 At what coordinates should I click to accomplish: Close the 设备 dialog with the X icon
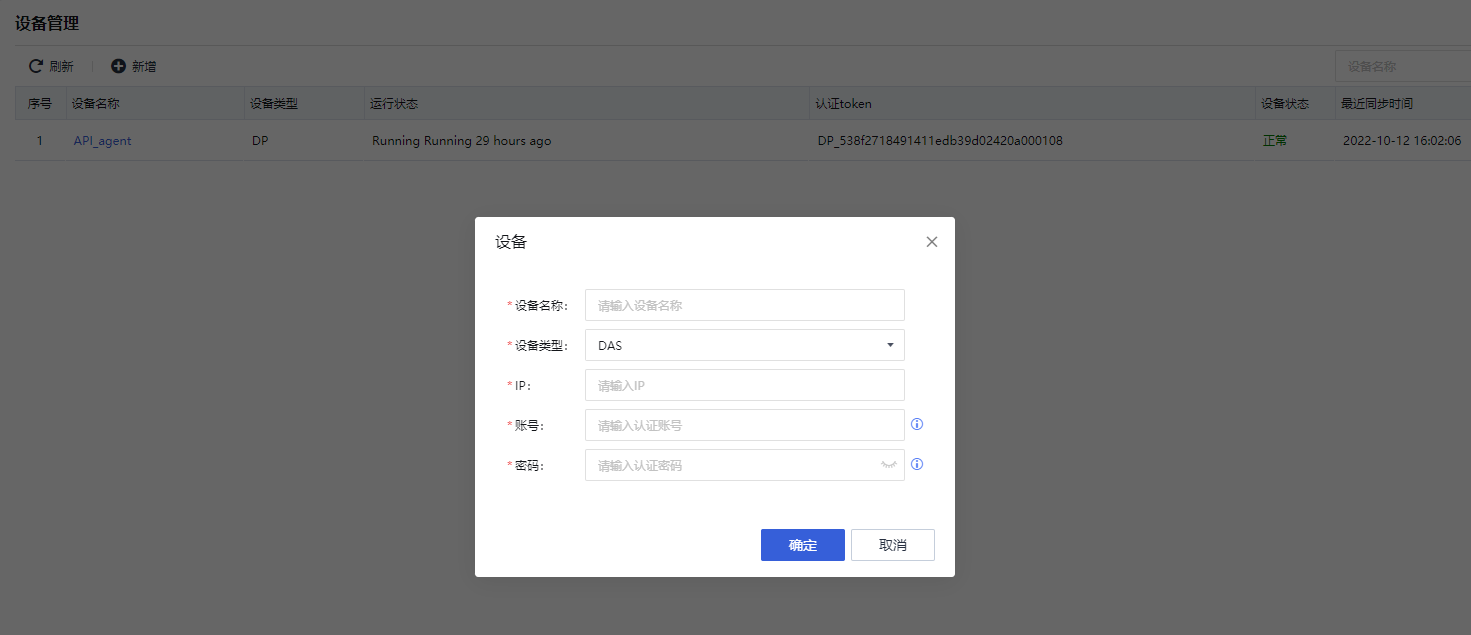click(931, 241)
